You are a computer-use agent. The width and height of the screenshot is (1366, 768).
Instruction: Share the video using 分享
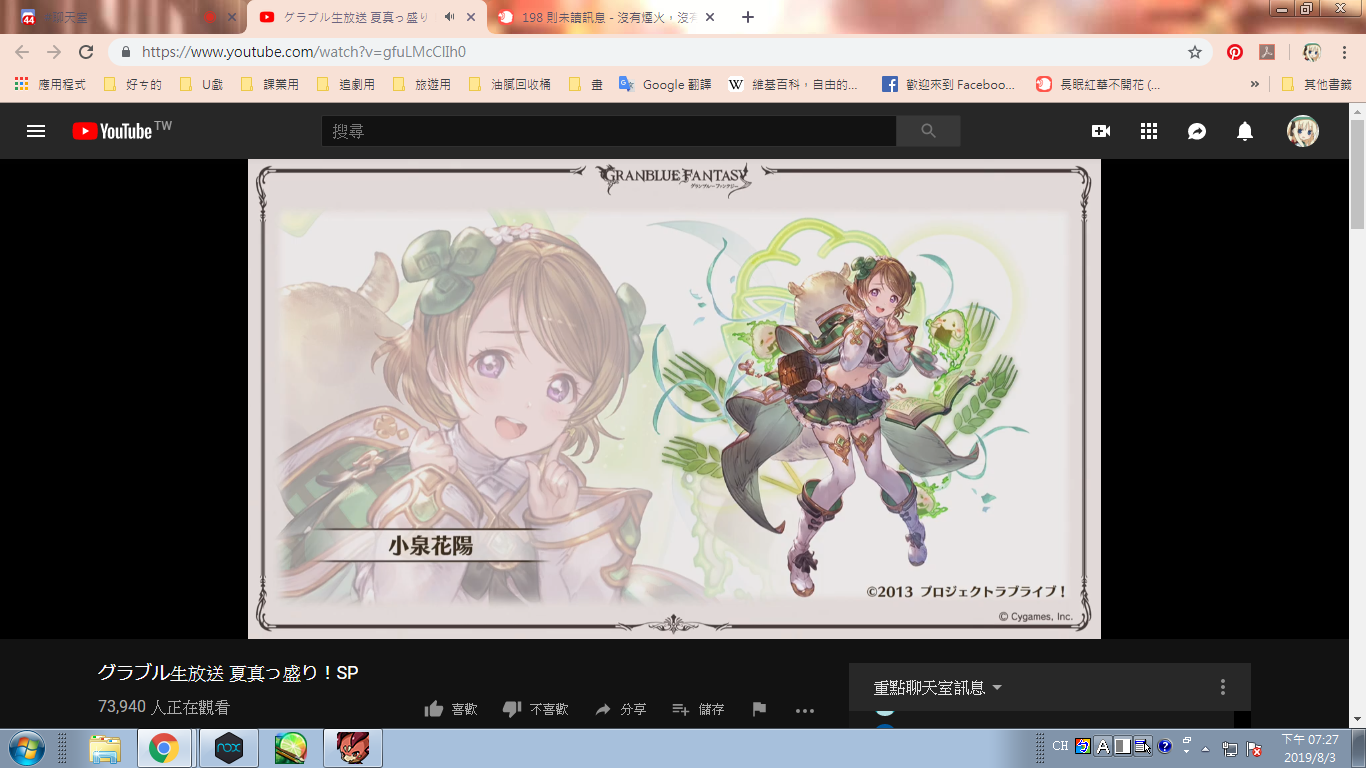click(620, 709)
